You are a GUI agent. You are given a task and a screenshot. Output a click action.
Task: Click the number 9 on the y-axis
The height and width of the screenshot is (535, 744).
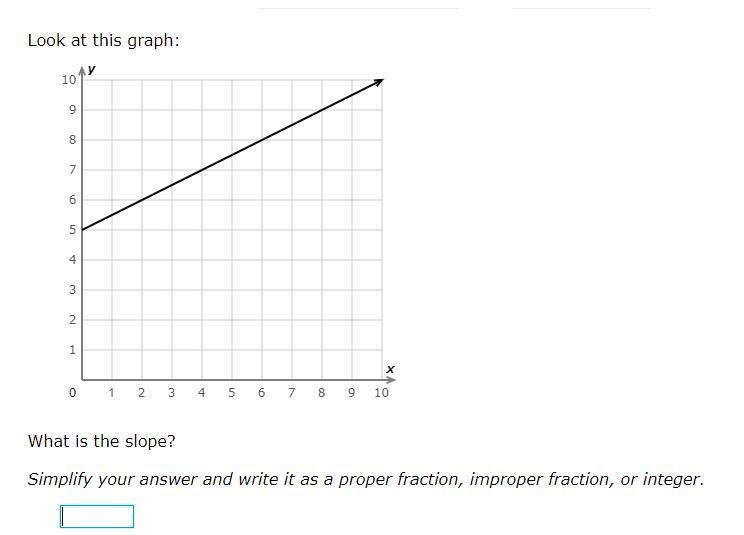pyautogui.click(x=72, y=110)
